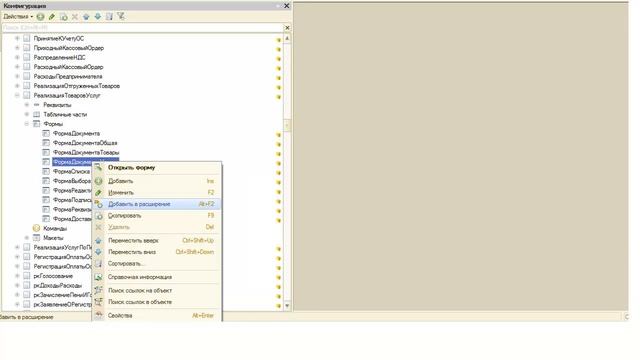Image resolution: width=640 pixels, height=360 pixels.
Task: Select the Команды tree item
Action: (x=55, y=229)
